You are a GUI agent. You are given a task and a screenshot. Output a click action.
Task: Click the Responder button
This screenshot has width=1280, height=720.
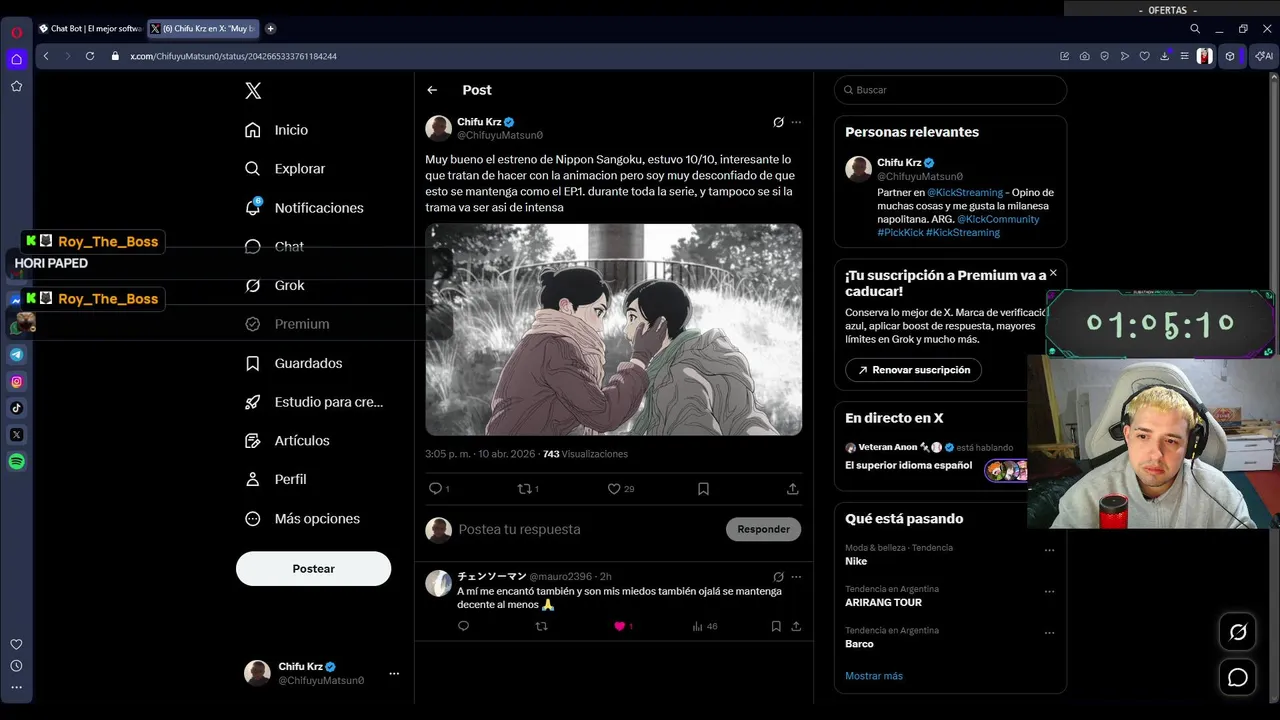[x=763, y=529]
